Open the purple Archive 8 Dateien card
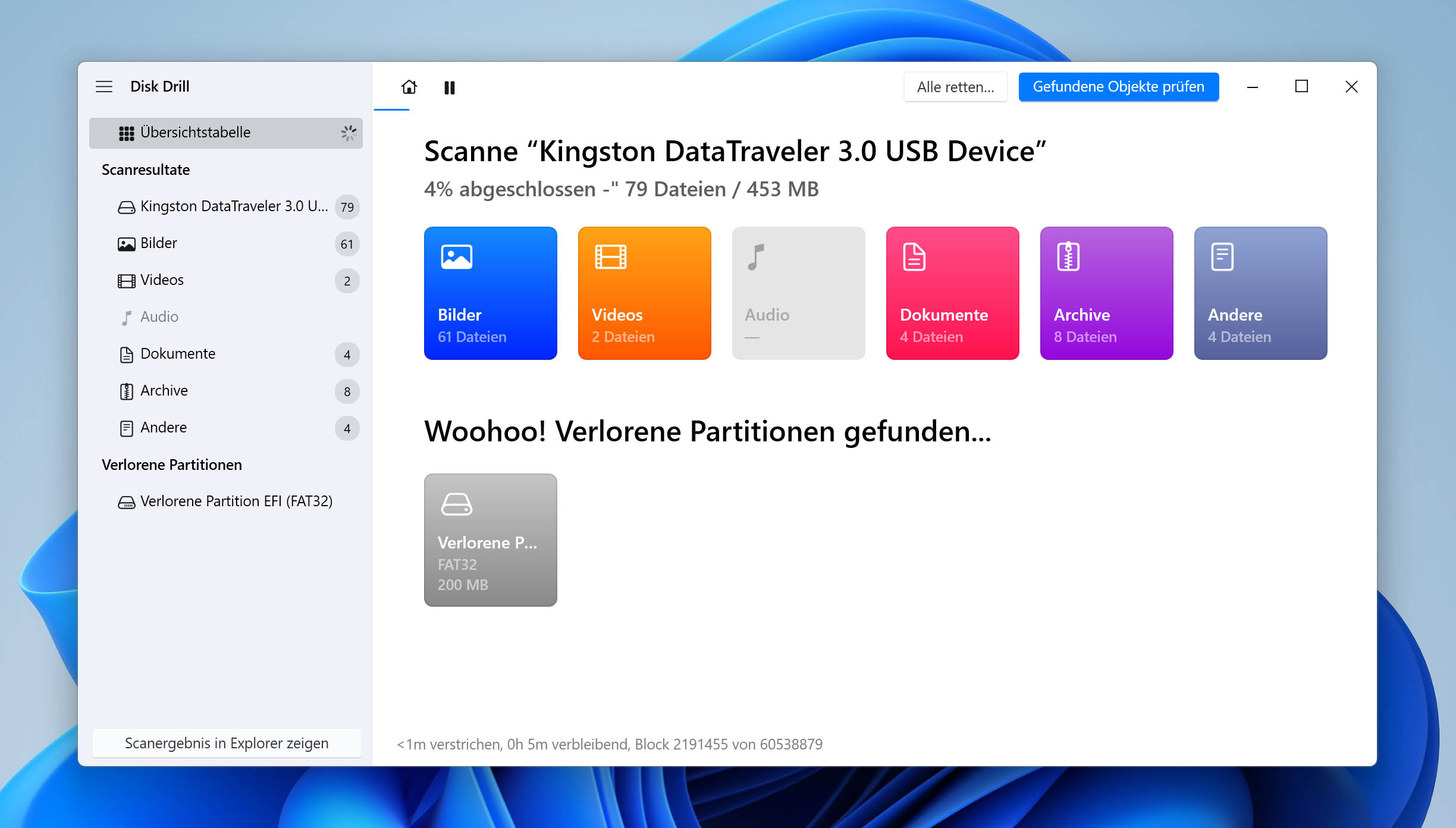Image resolution: width=1456 pixels, height=828 pixels. pyautogui.click(x=1107, y=293)
